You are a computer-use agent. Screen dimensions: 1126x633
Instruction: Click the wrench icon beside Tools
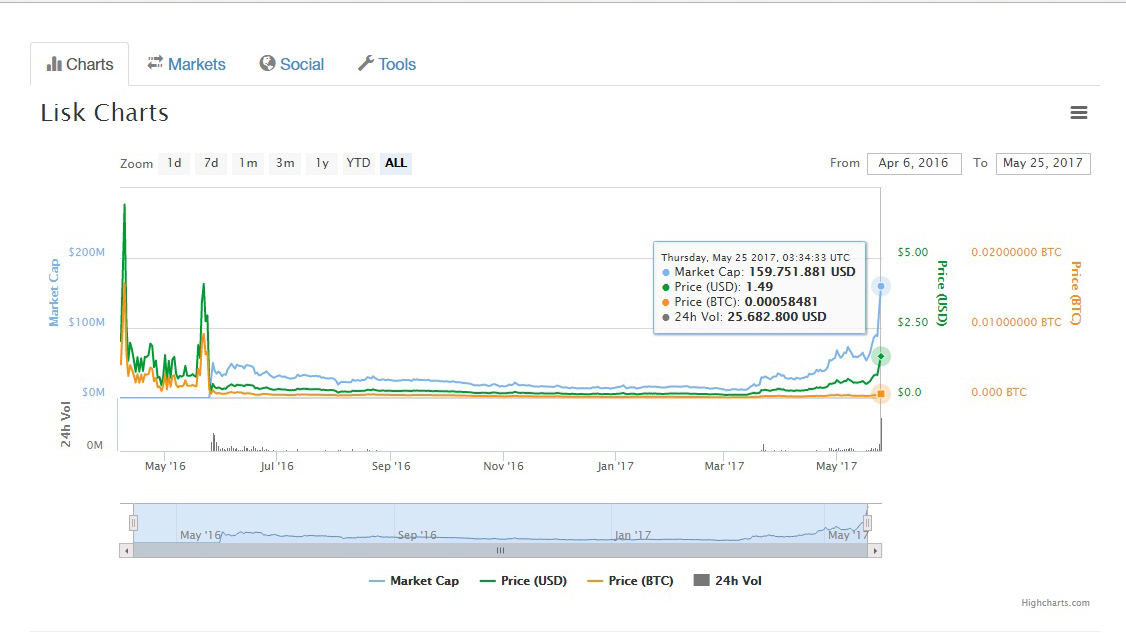(366, 63)
